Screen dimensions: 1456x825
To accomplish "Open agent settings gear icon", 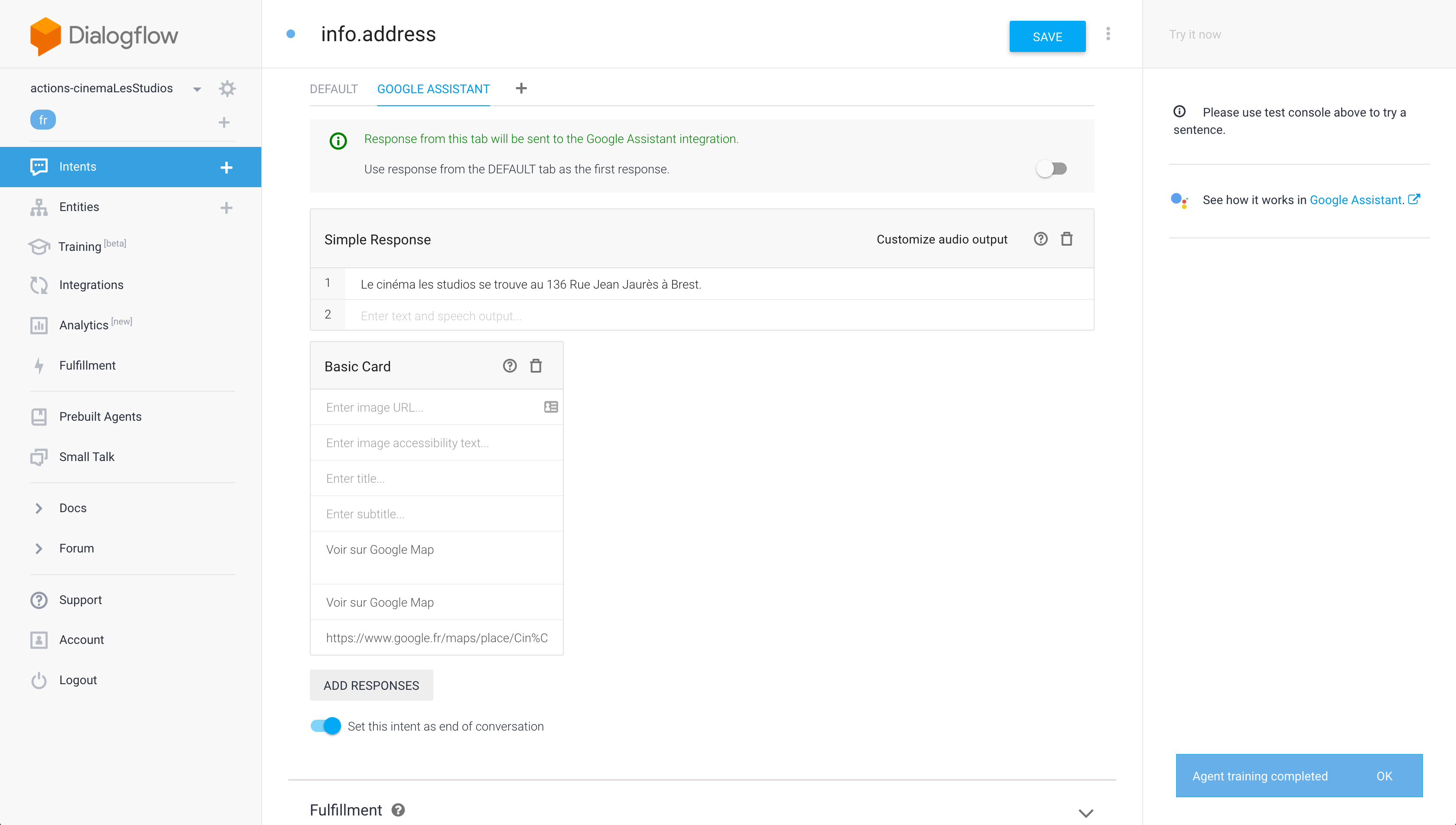I will tap(227, 88).
